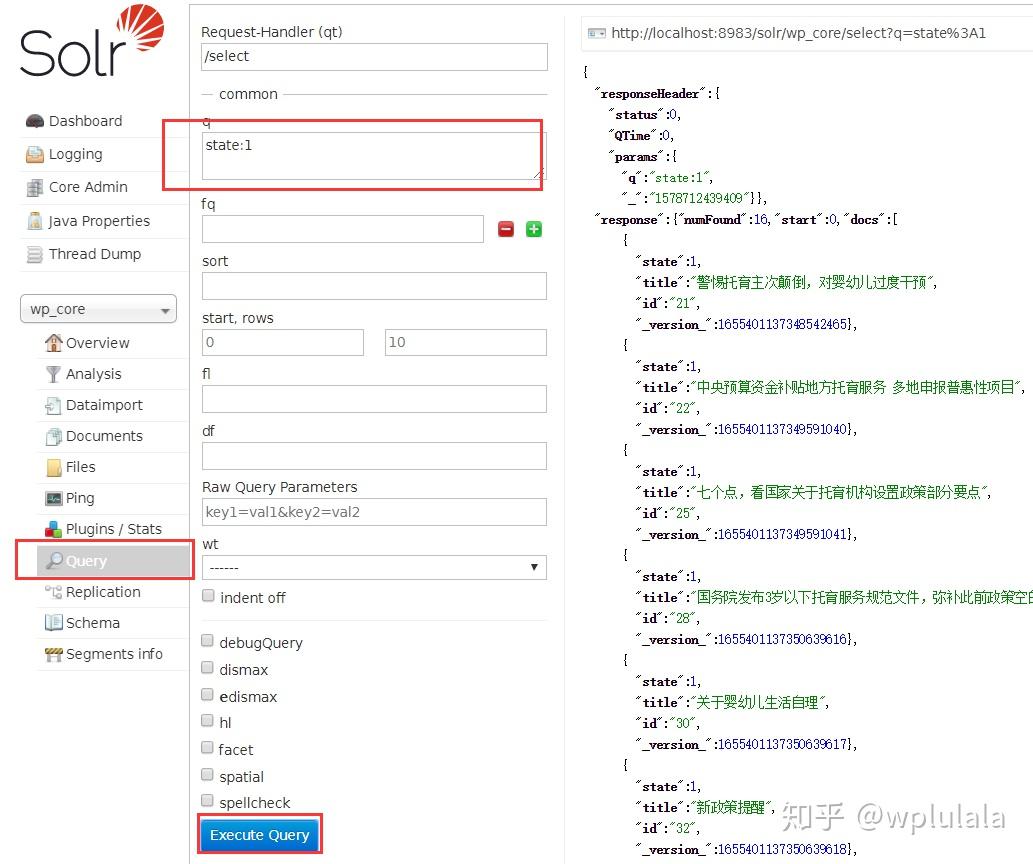Open the Logging menu item
The height and width of the screenshot is (864, 1033).
point(76,154)
